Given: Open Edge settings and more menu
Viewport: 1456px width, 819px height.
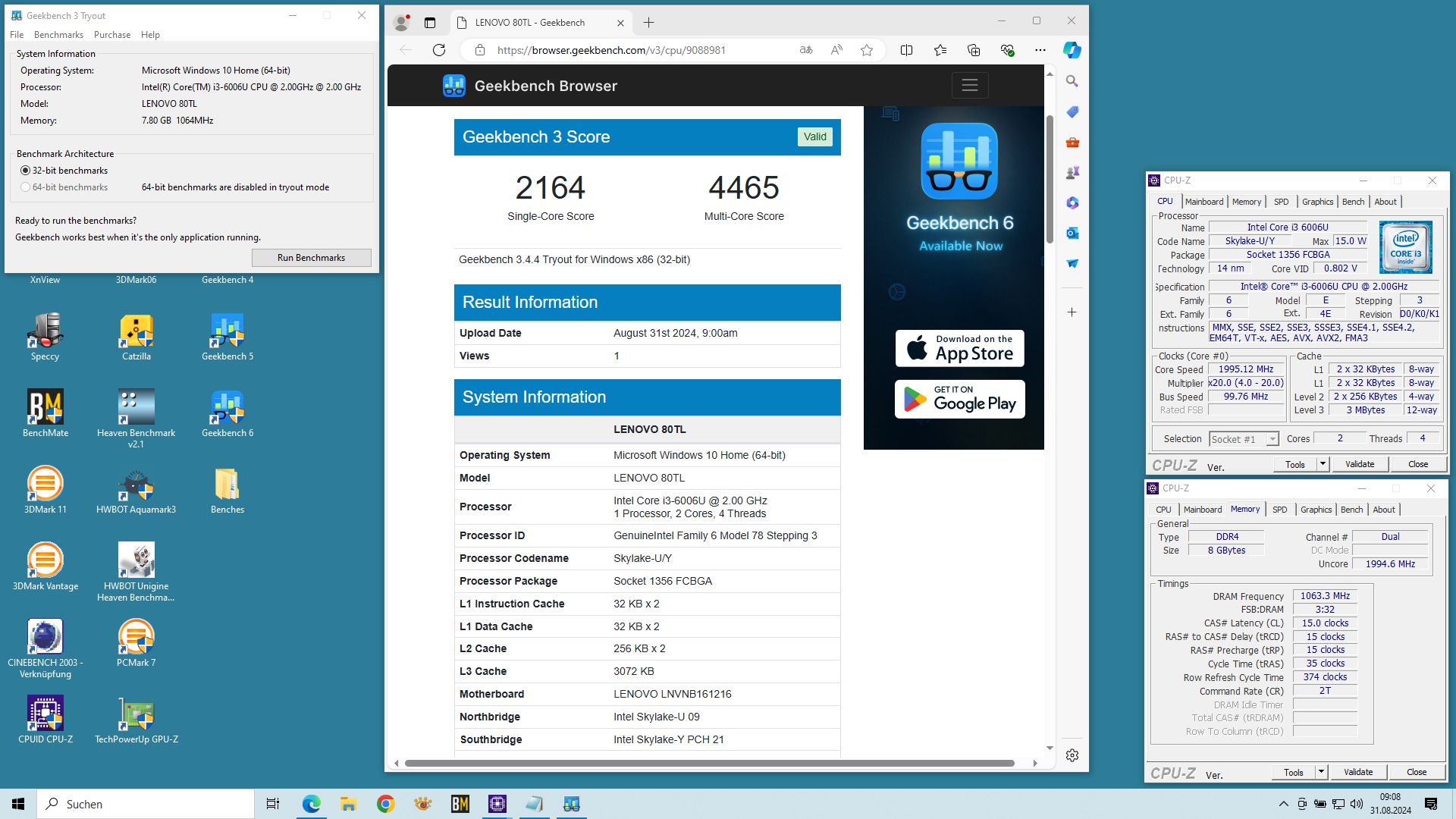Looking at the screenshot, I should [x=1040, y=50].
